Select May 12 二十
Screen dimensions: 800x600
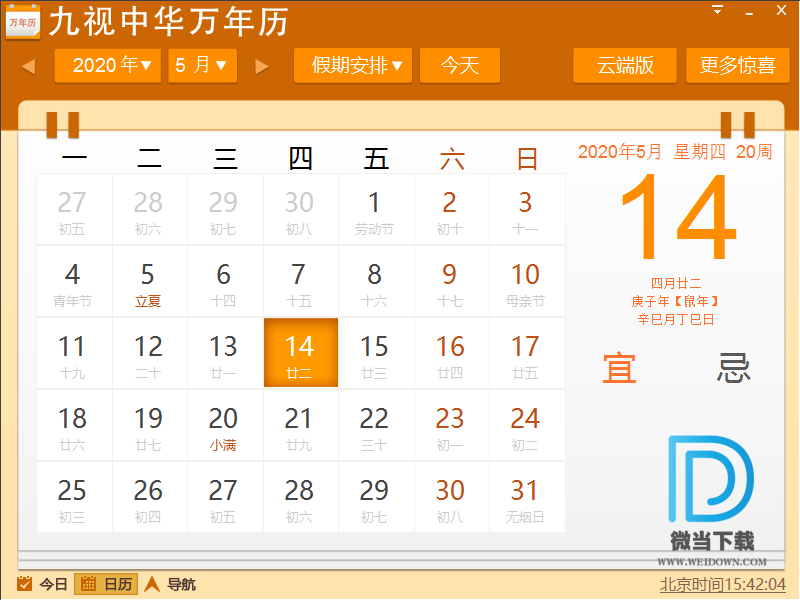(x=149, y=354)
